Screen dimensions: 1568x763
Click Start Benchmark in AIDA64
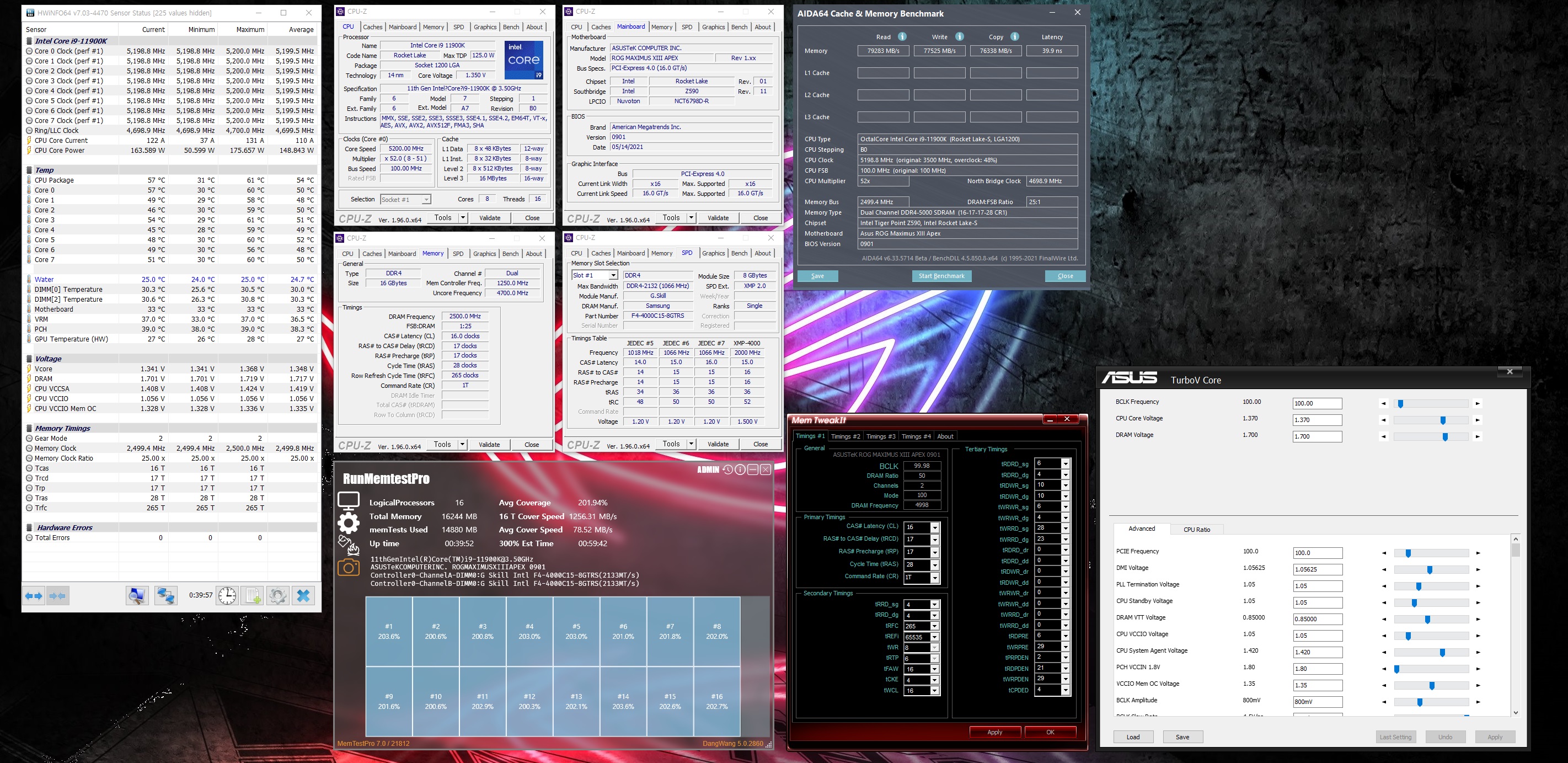click(x=941, y=276)
